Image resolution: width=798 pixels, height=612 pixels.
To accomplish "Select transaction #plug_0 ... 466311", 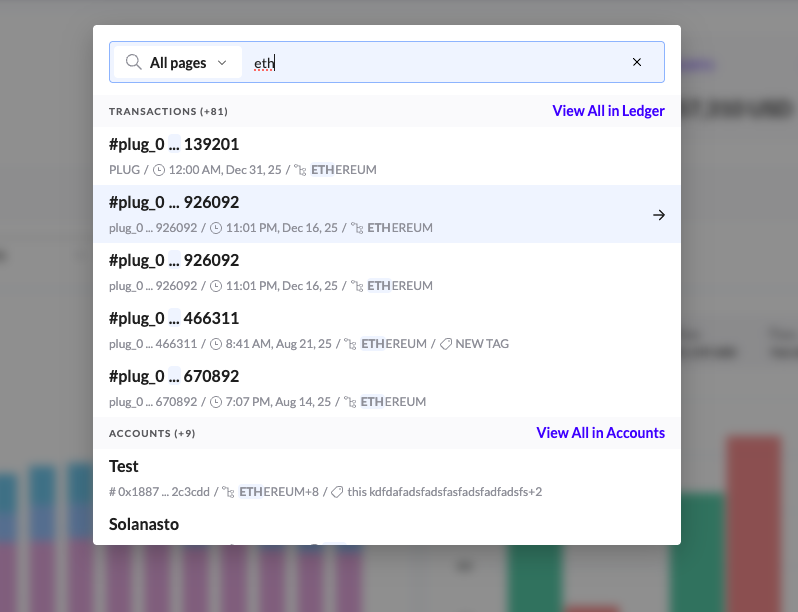I will coord(174,318).
